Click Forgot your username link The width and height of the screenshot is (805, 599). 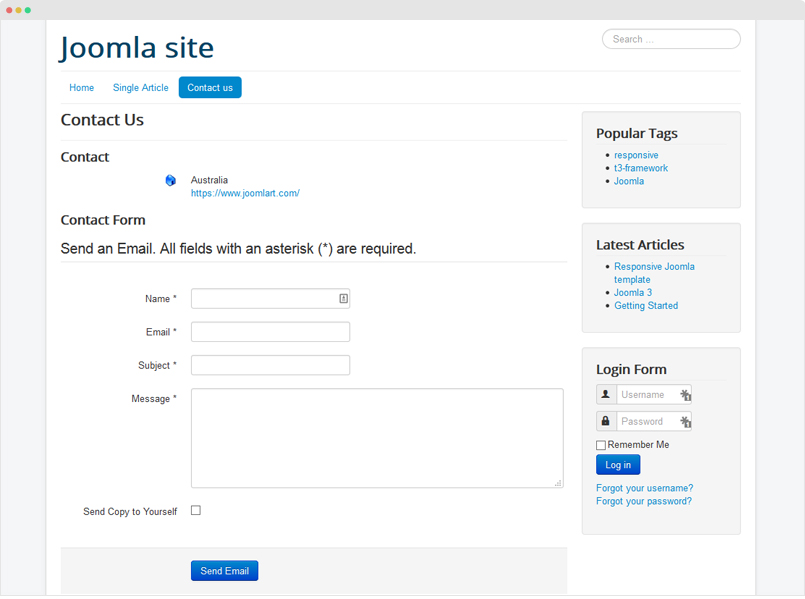tap(644, 488)
